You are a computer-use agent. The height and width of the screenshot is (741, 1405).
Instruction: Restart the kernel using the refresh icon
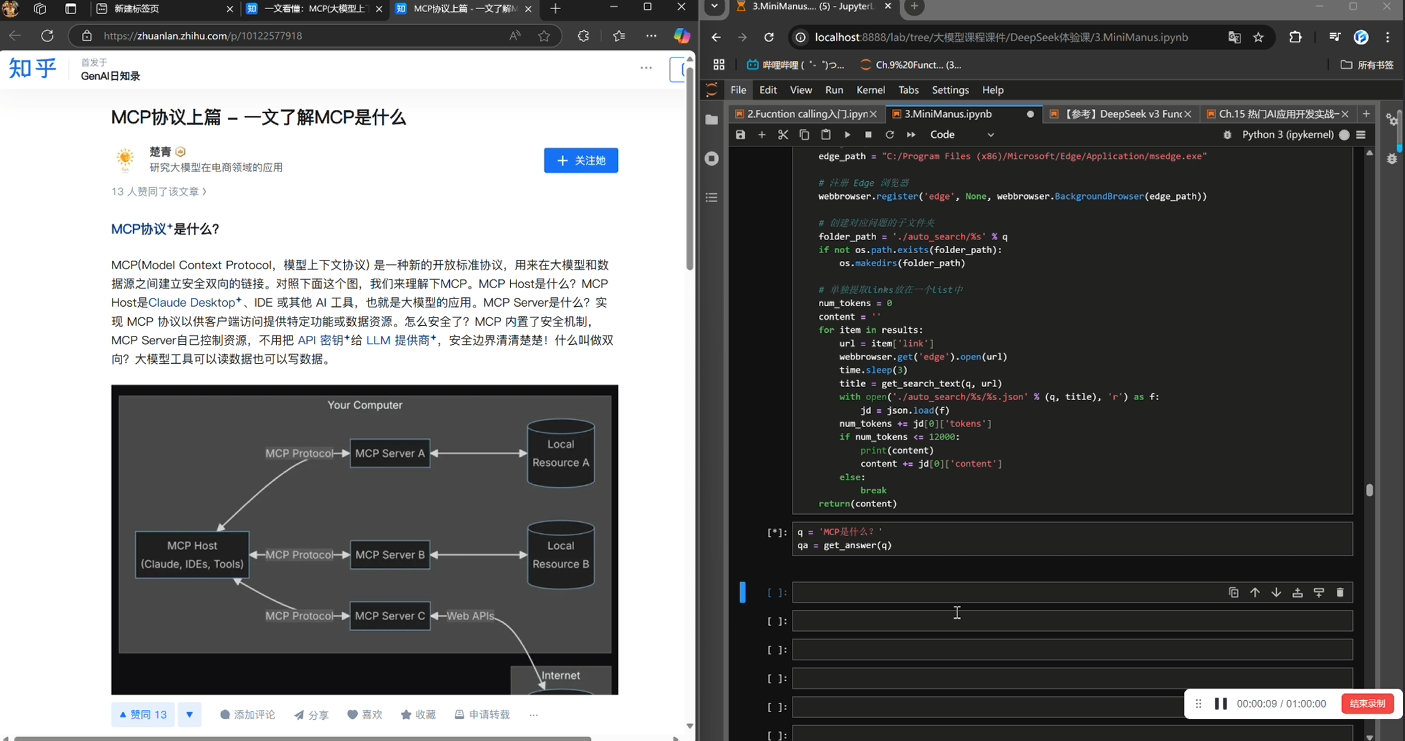(x=890, y=135)
